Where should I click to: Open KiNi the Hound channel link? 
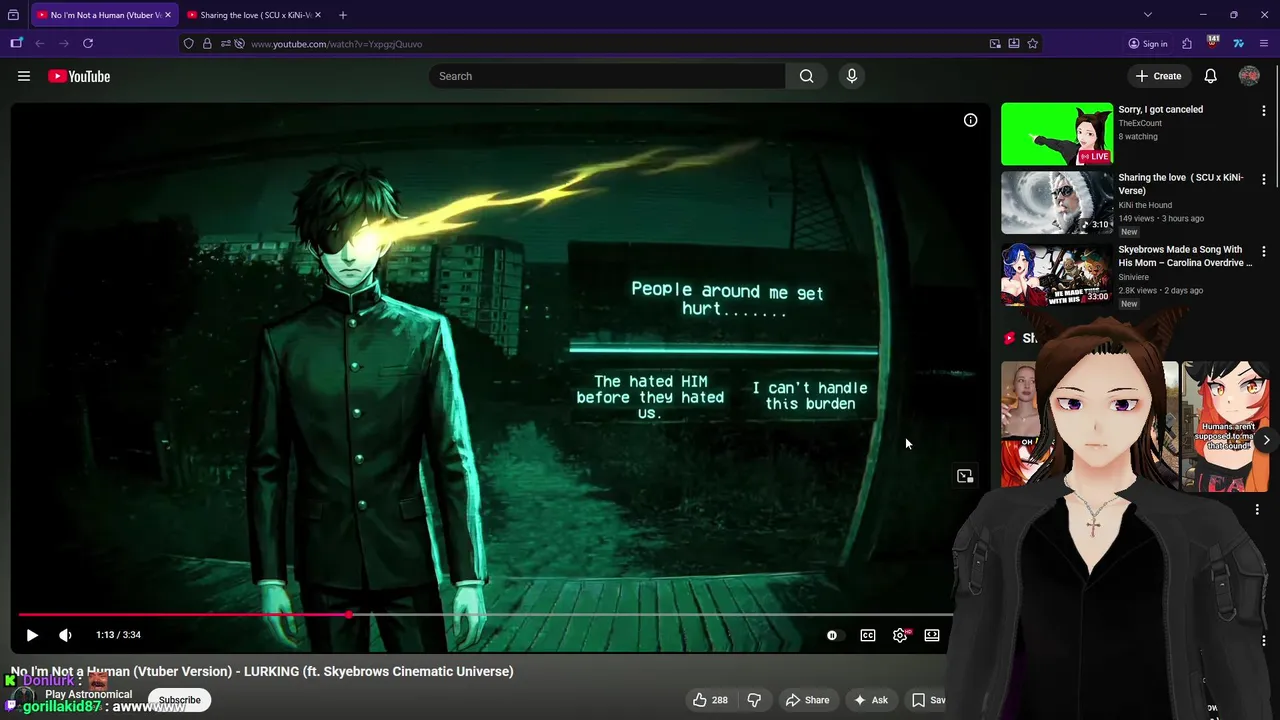click(x=1145, y=205)
